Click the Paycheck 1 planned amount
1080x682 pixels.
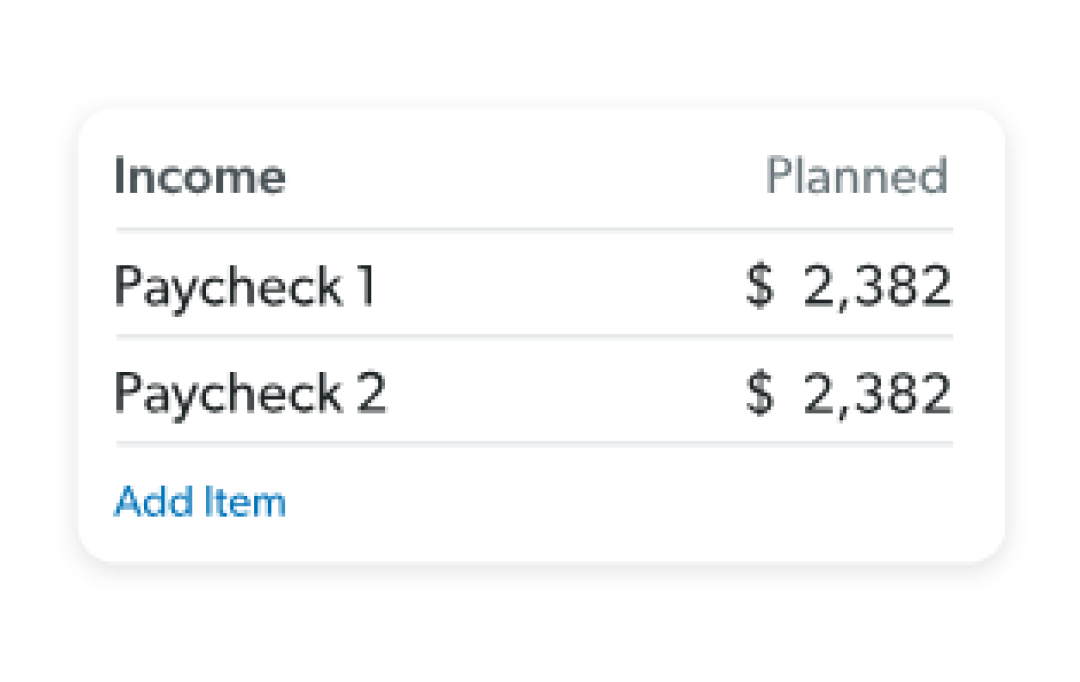coord(876,285)
